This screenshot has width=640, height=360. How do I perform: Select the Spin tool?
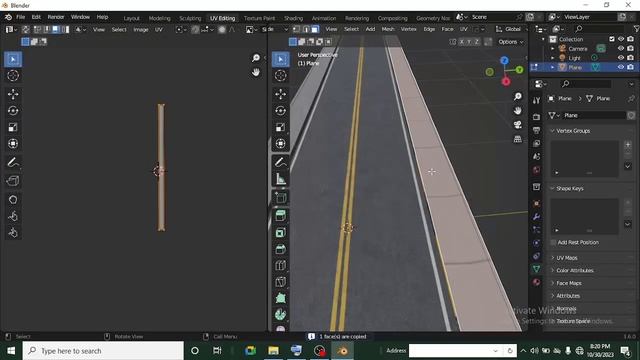point(280,314)
